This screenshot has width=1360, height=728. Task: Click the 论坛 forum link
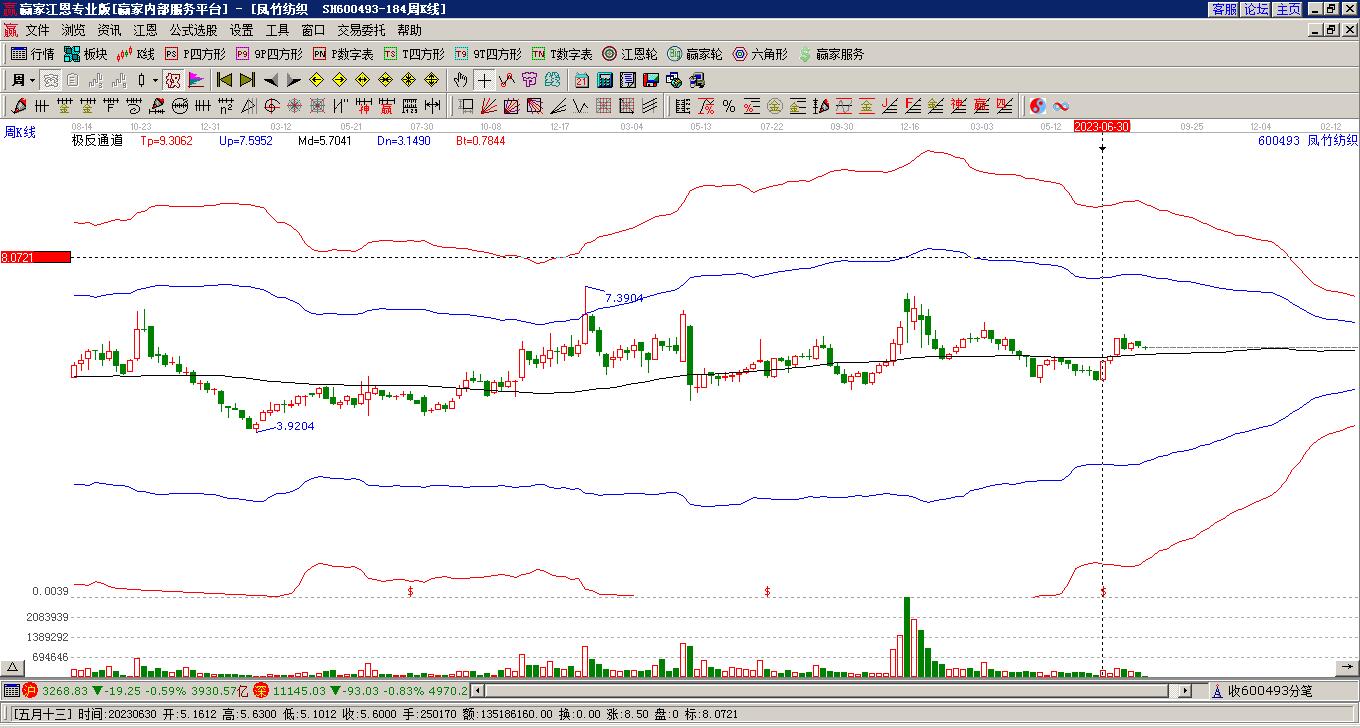pyautogui.click(x=1257, y=9)
